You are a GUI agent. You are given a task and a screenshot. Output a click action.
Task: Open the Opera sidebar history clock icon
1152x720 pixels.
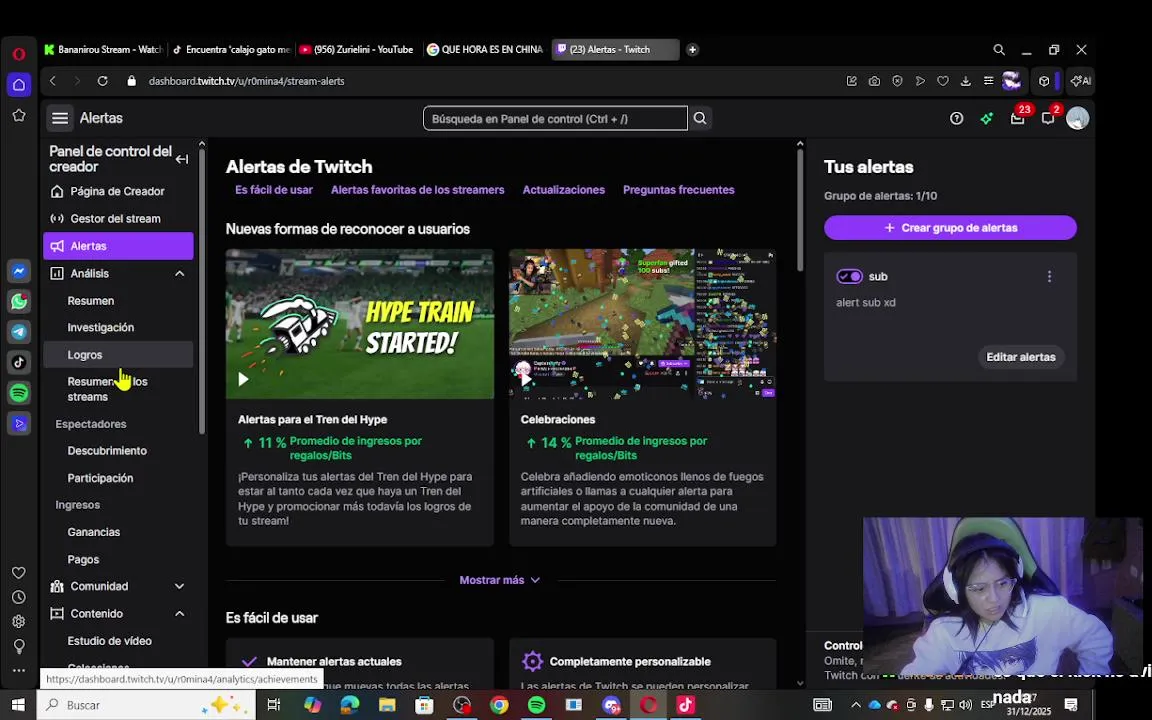click(x=19, y=597)
